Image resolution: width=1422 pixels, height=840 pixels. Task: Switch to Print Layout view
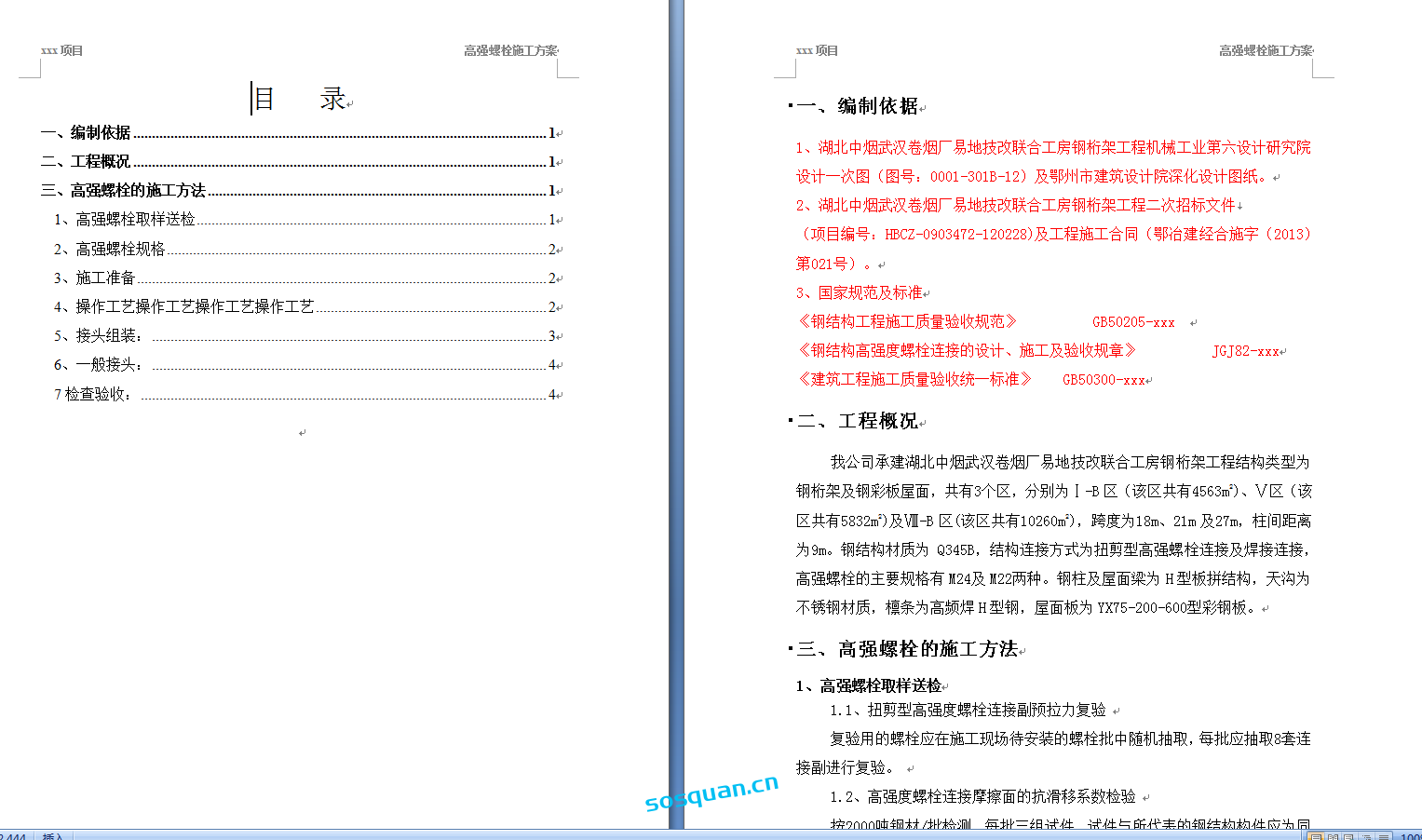[1316, 837]
